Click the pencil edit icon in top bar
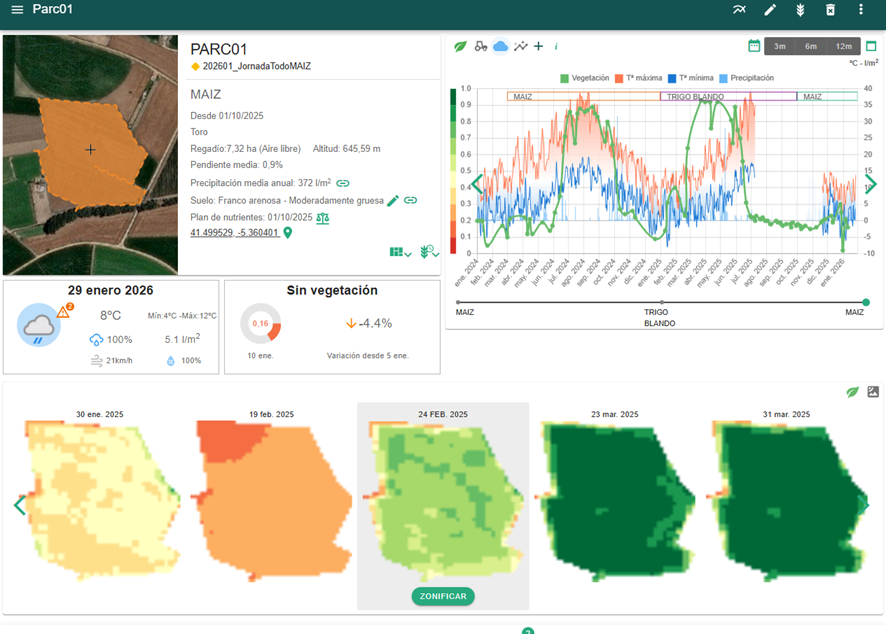 [x=770, y=10]
